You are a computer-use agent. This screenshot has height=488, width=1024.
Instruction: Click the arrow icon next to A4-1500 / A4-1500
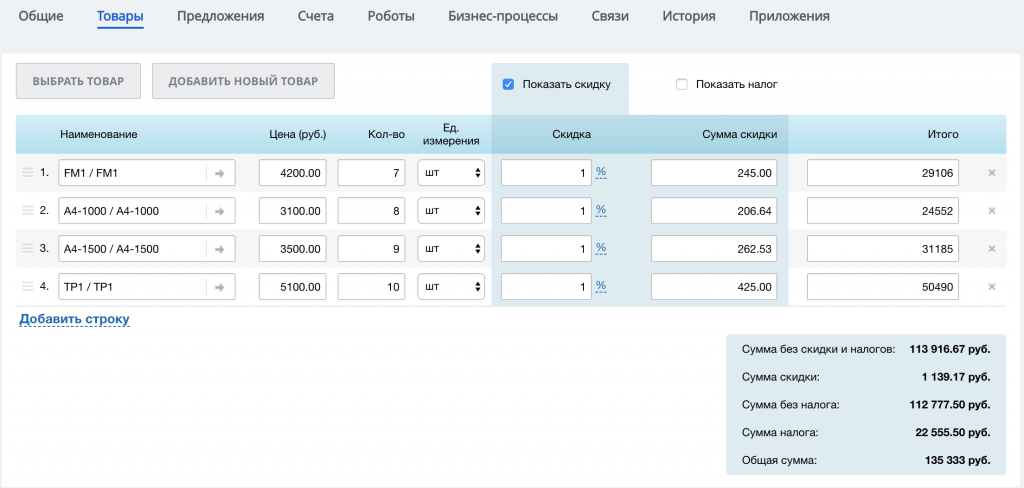[x=220, y=249]
